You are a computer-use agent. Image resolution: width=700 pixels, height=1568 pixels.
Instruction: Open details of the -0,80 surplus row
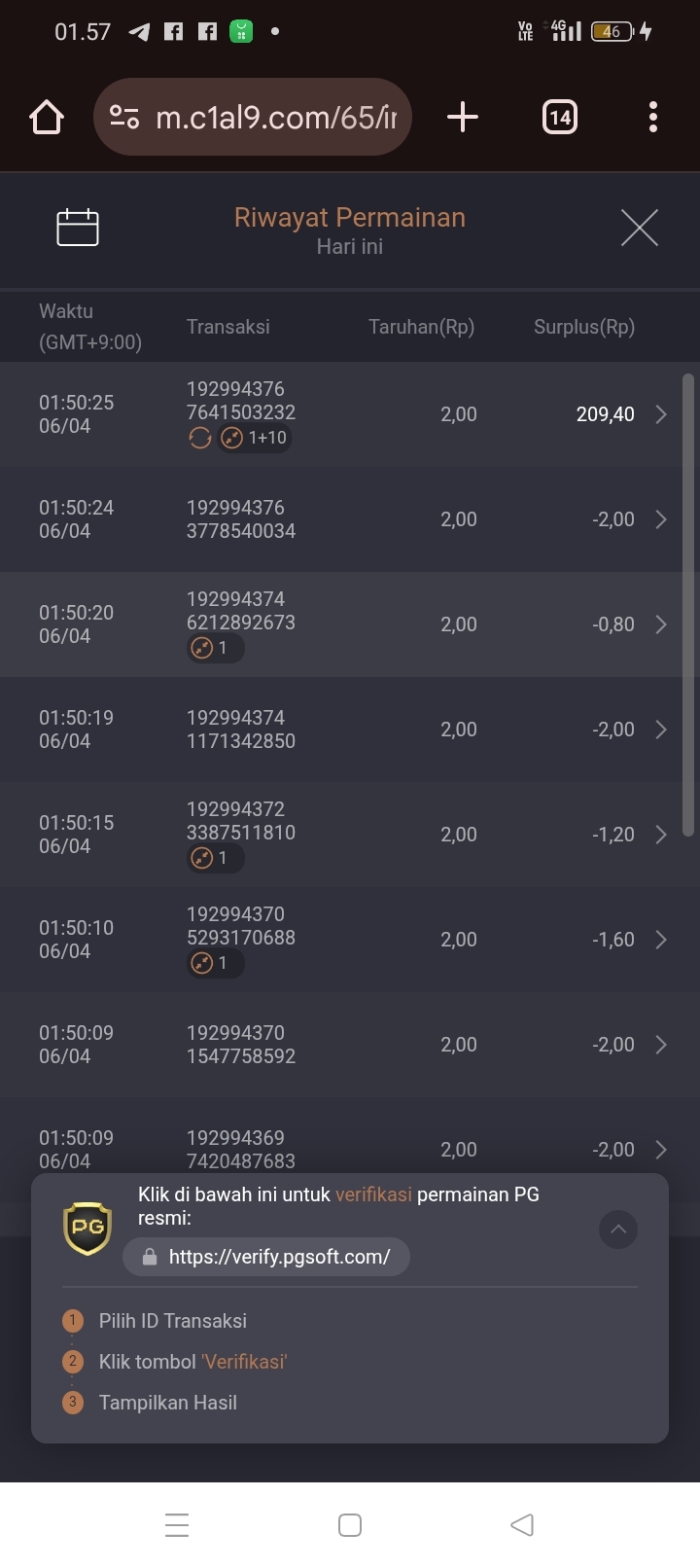pyautogui.click(x=350, y=624)
